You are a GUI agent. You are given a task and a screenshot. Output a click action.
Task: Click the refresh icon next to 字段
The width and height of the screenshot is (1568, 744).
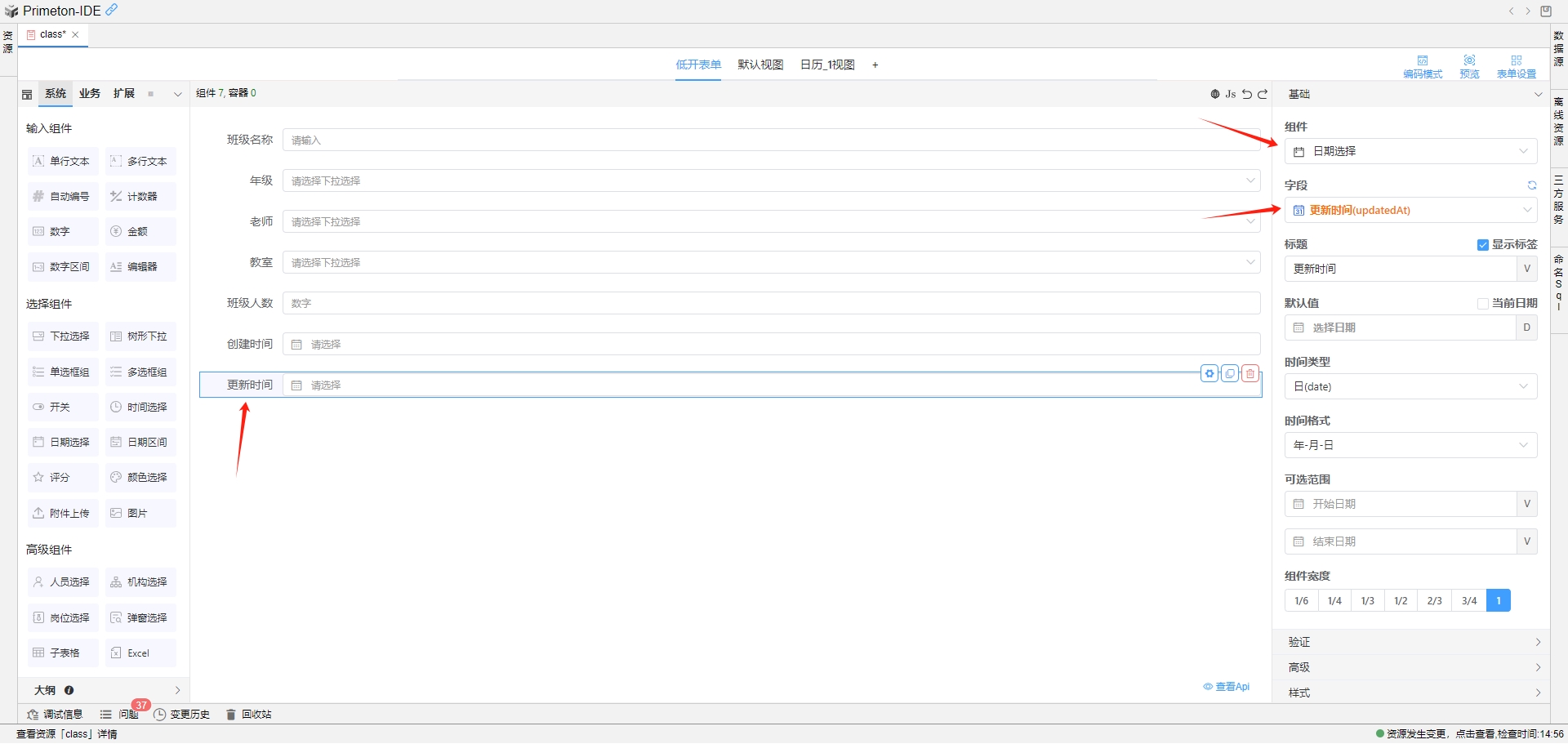click(x=1531, y=185)
